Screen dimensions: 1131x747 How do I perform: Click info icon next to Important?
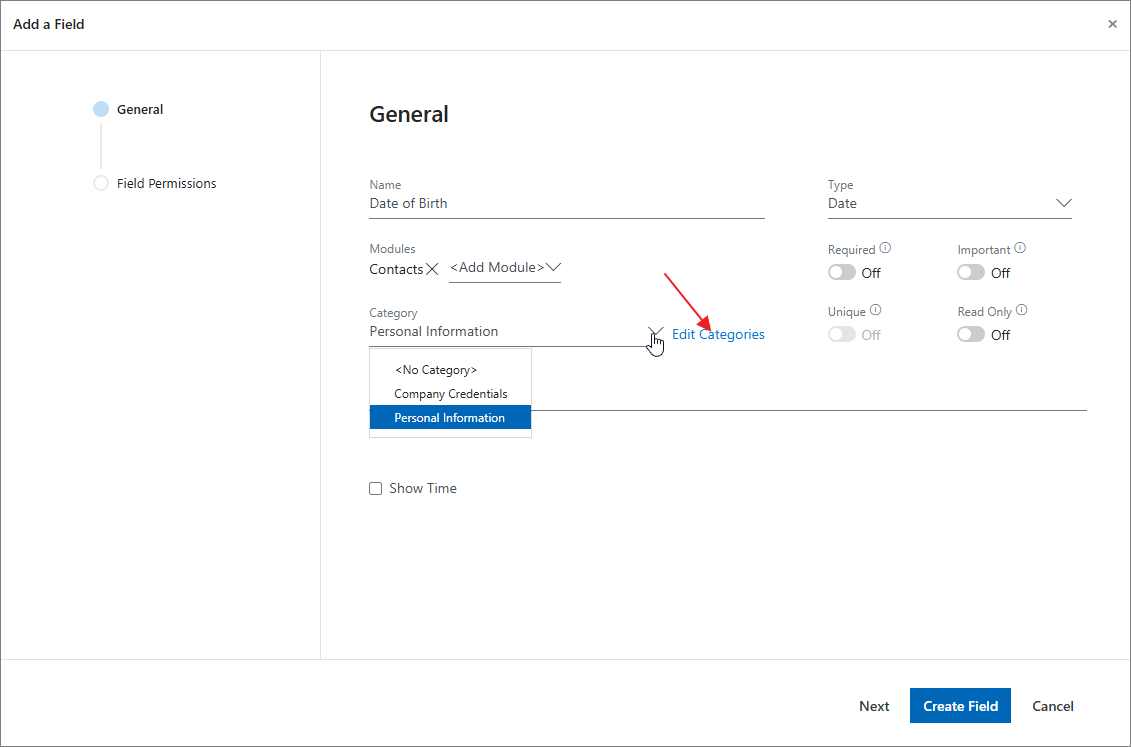(x=1020, y=249)
